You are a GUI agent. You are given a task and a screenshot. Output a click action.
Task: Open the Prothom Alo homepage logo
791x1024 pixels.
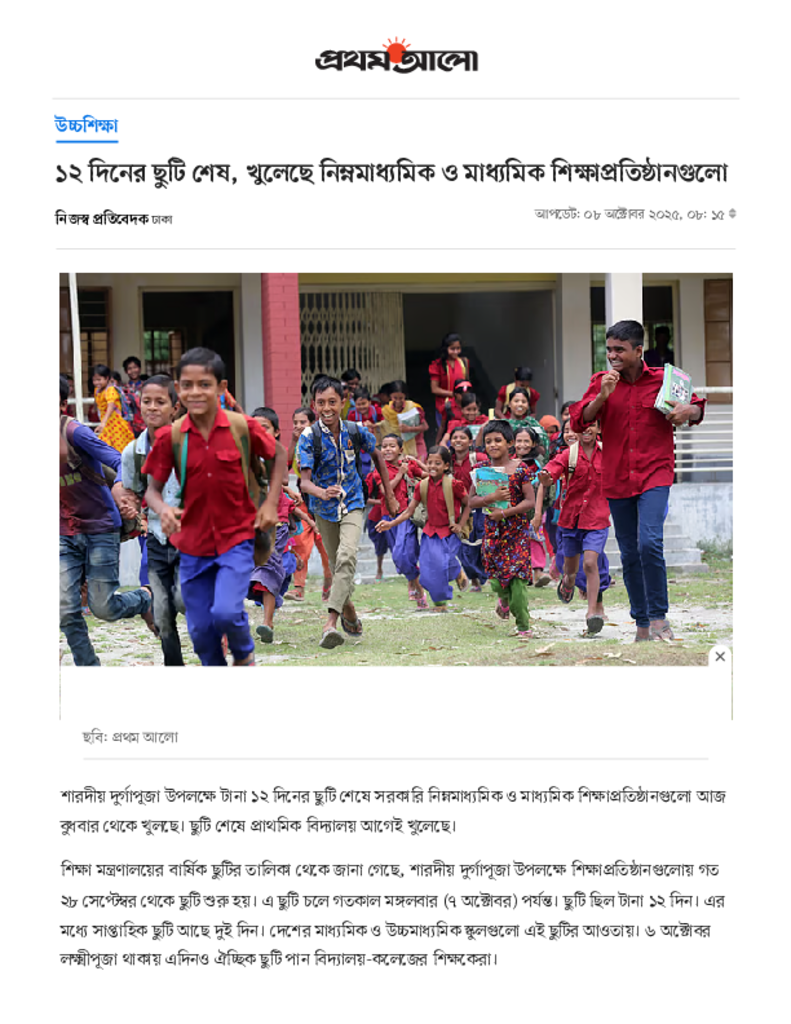point(396,56)
